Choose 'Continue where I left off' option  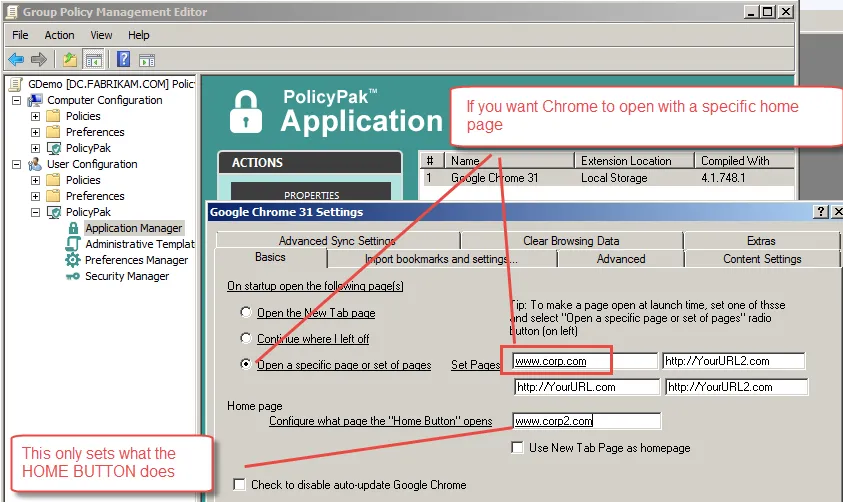246,339
